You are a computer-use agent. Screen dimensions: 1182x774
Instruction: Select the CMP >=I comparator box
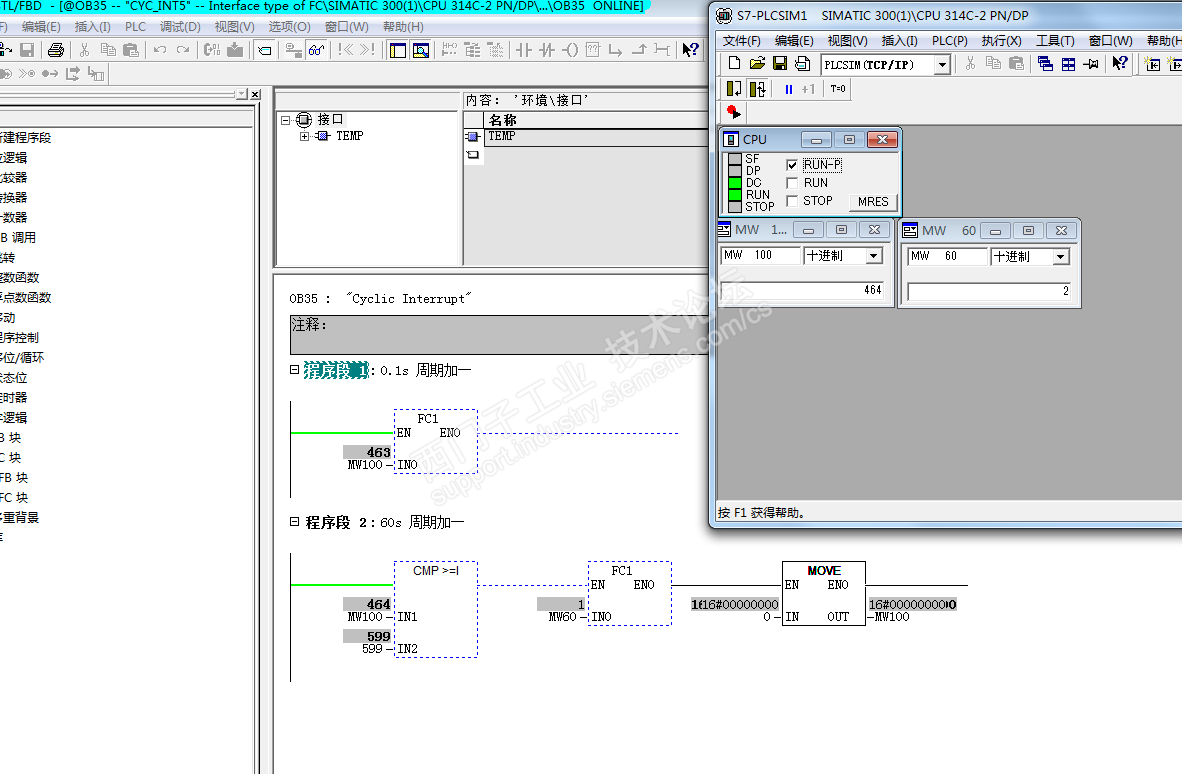(436, 609)
